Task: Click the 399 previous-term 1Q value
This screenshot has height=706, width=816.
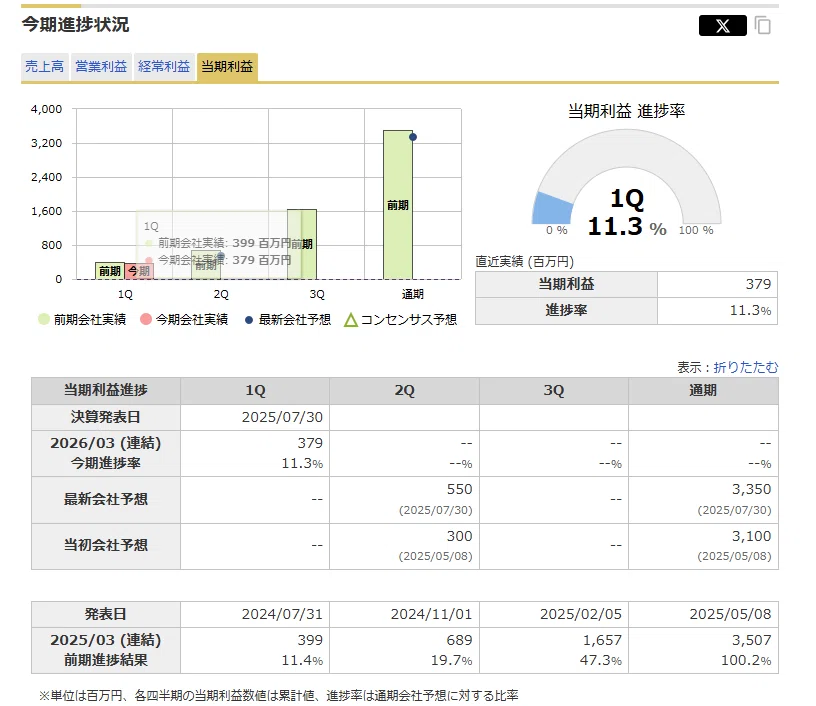Action: pos(310,640)
